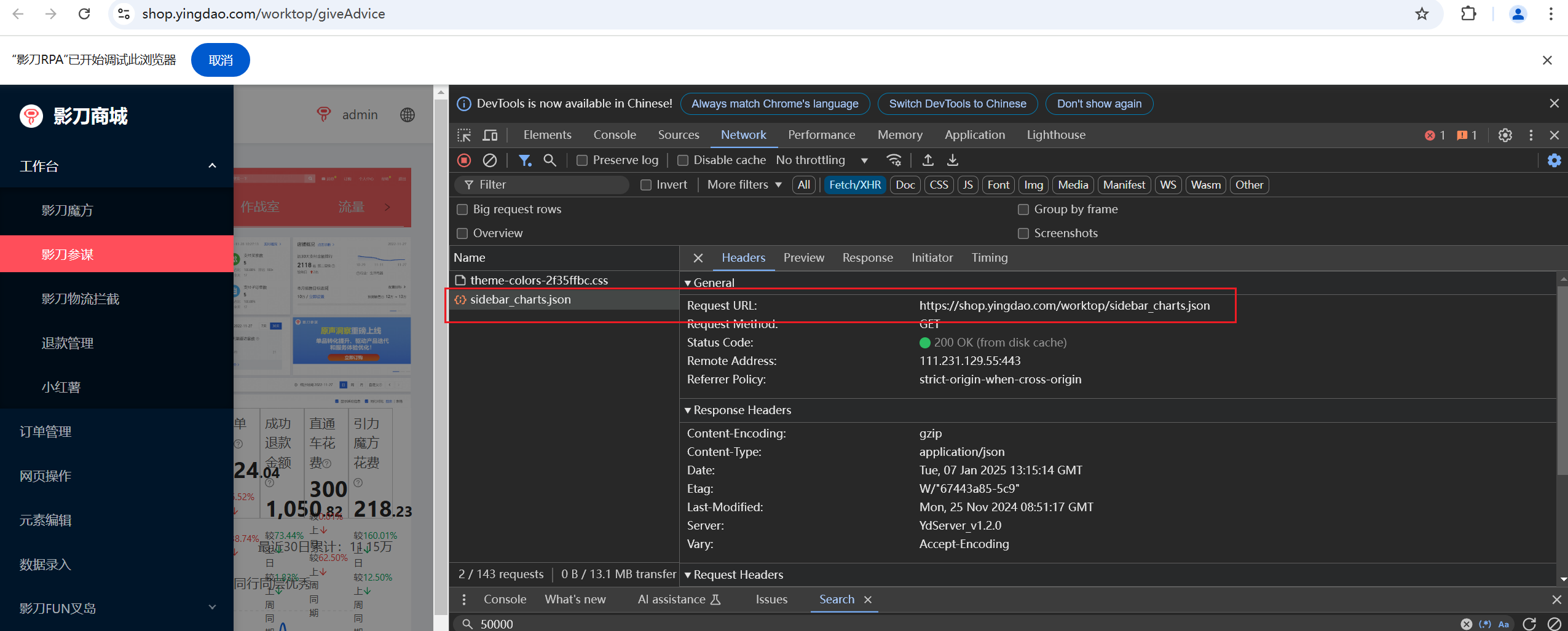The image size is (1568, 631).
Task: Switch to the Console panel tab
Action: (x=614, y=135)
